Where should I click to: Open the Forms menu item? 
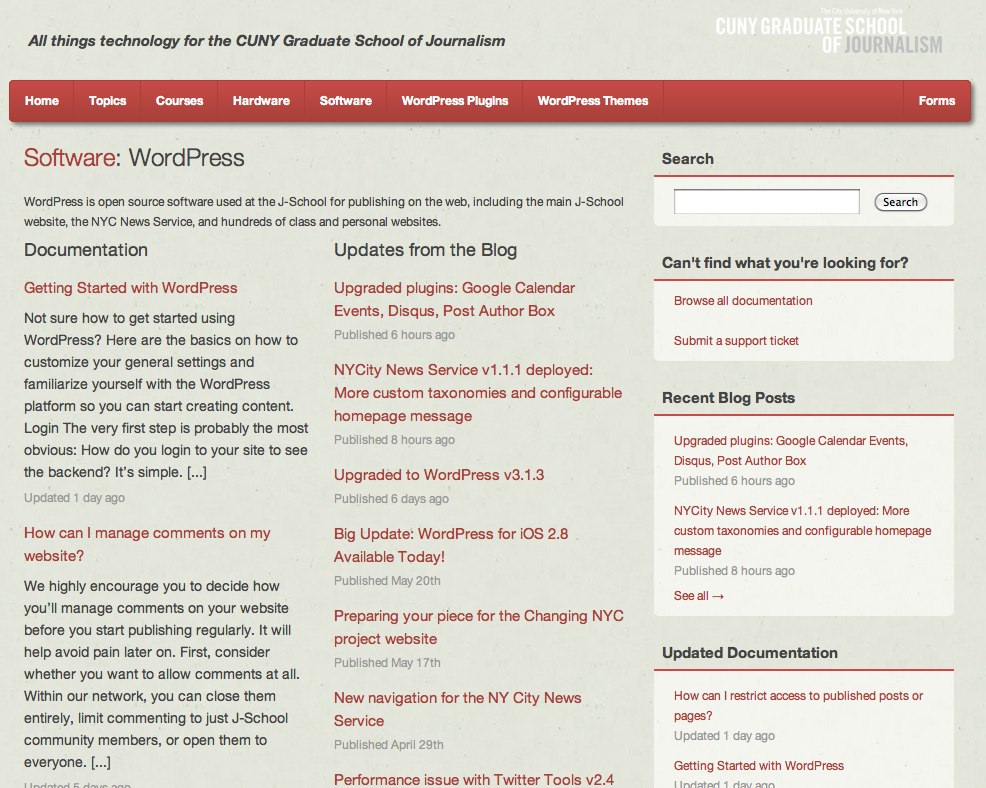[x=936, y=101]
